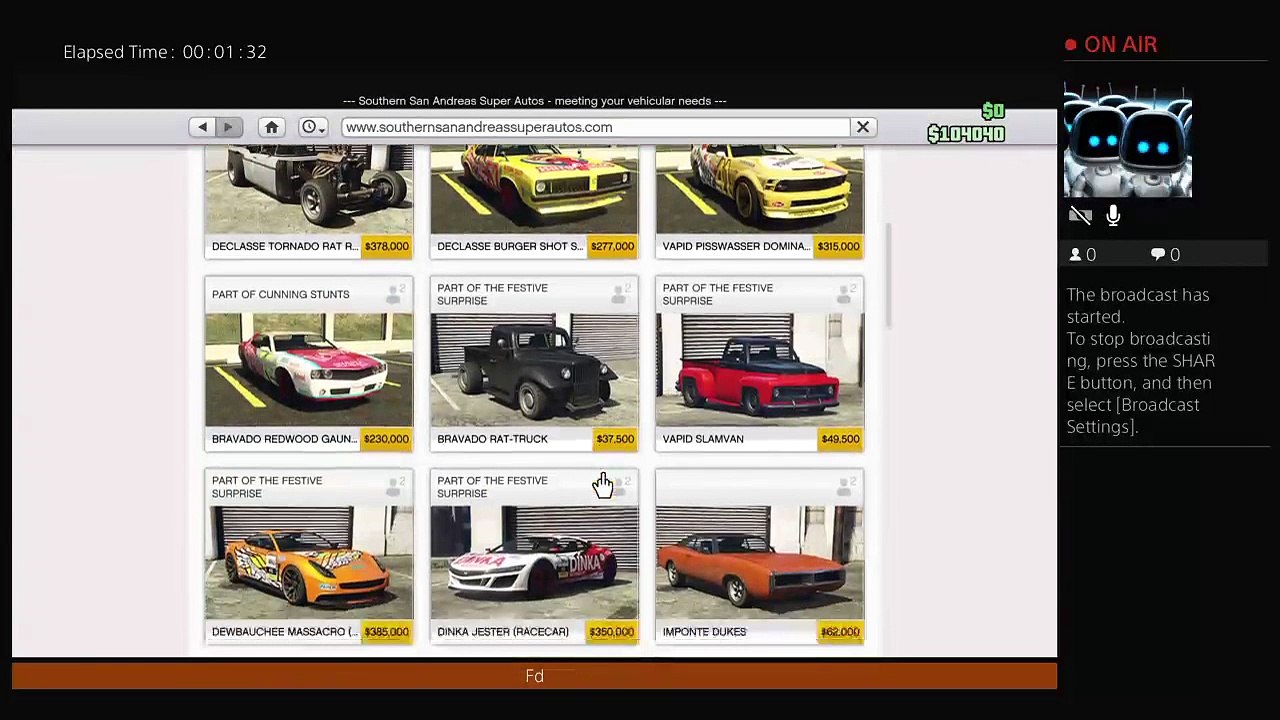Click the player icon on Bravado Rat-Truck card
1280x720 pixels.
click(620, 294)
